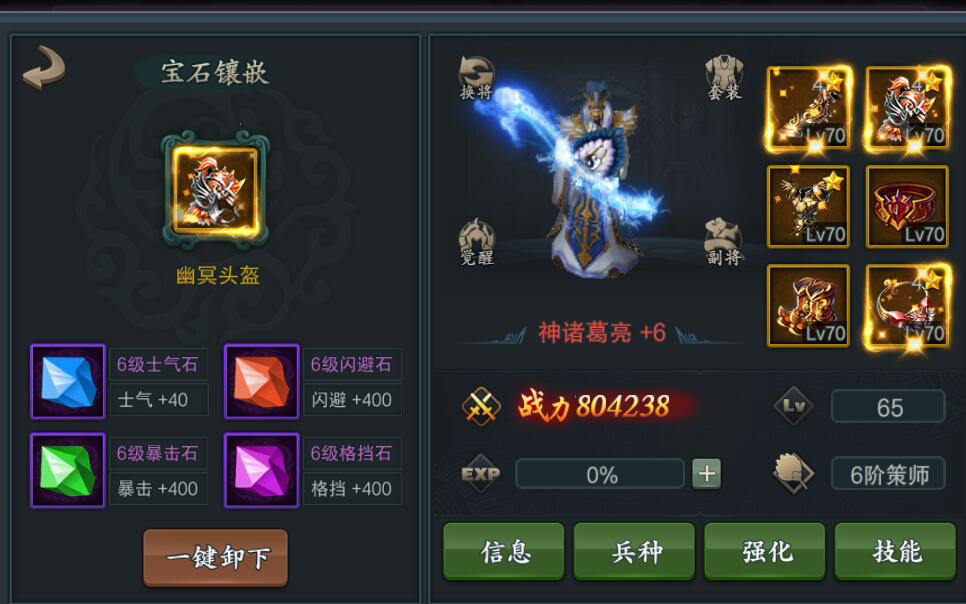966x604 pixels.
Task: Click the green plus EXP button
Action: [706, 474]
